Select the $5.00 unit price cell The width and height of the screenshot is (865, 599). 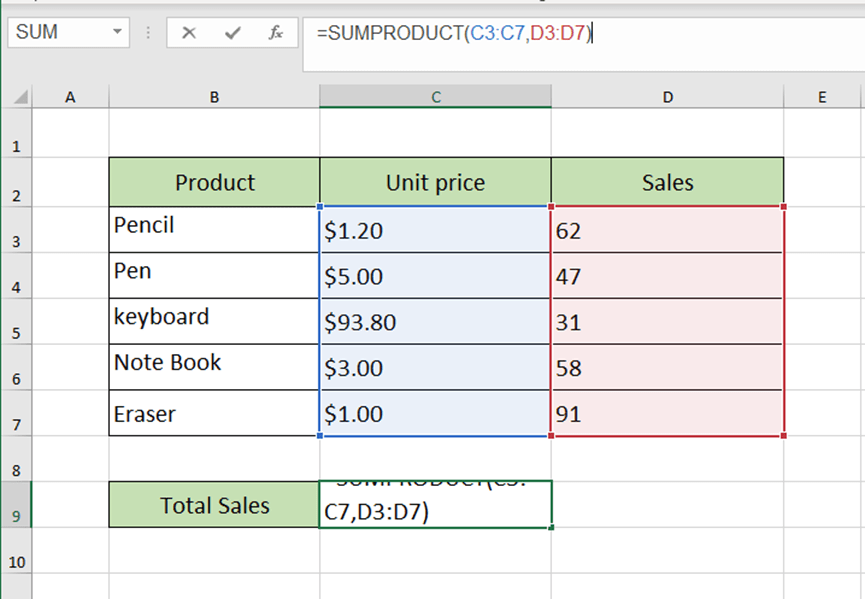point(435,276)
